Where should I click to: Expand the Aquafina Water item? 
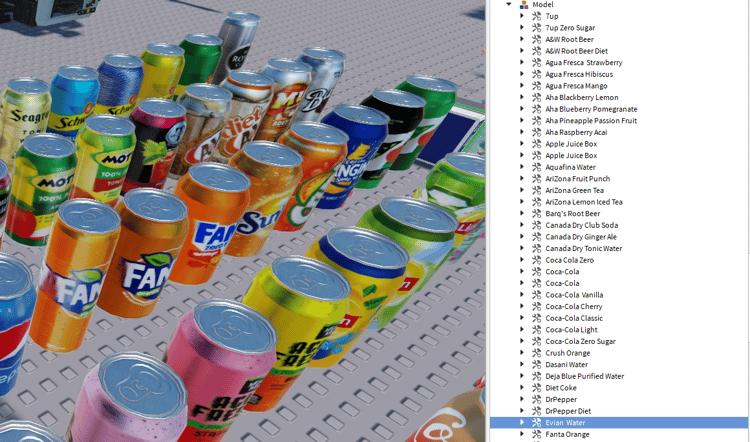point(522,167)
